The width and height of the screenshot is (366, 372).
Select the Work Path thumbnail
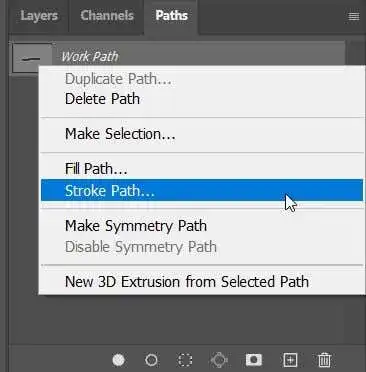[32, 57]
